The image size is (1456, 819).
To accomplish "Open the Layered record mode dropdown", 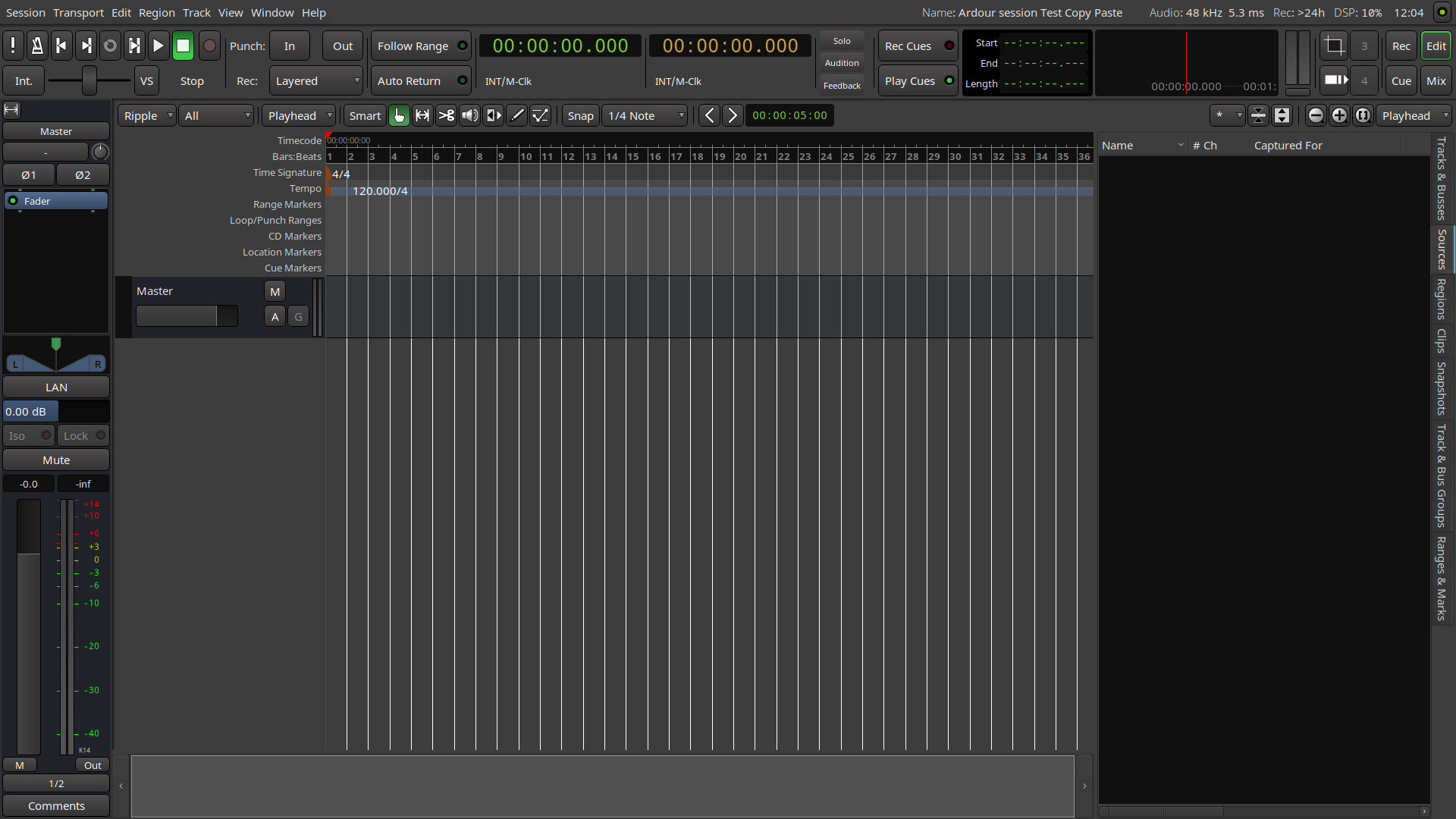I will coord(316,81).
